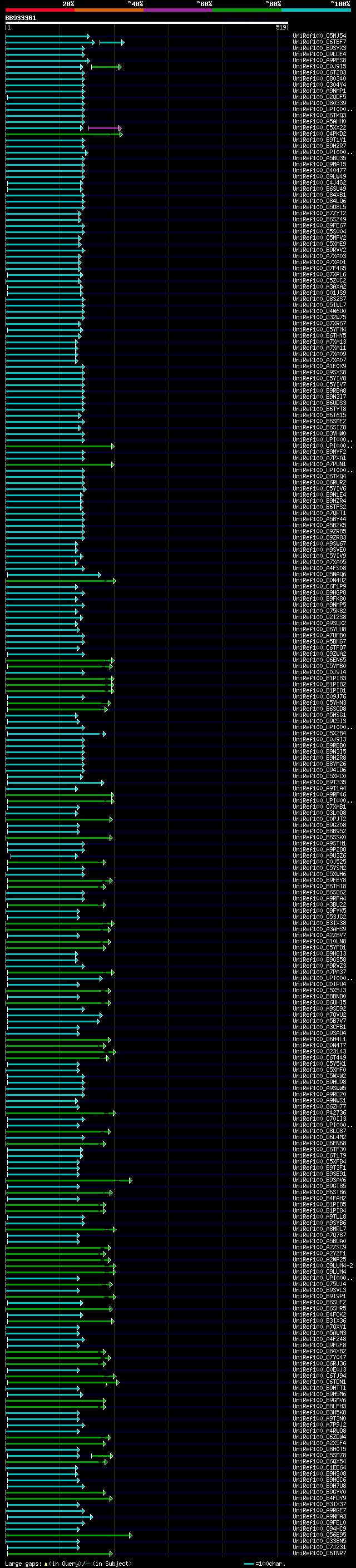
Task: Select the UniRef100_C6TFQ7 label
Action: coord(319,647)
